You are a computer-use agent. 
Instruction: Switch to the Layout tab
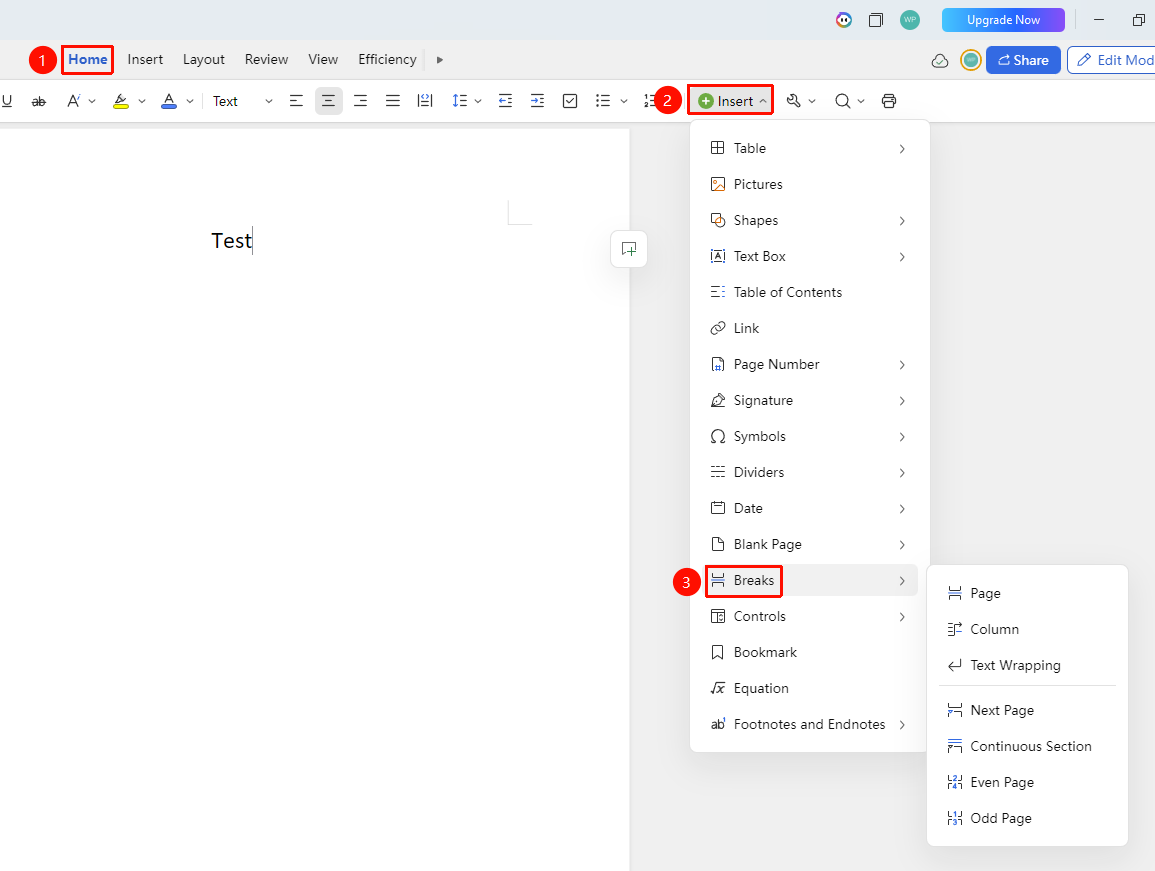(x=204, y=60)
